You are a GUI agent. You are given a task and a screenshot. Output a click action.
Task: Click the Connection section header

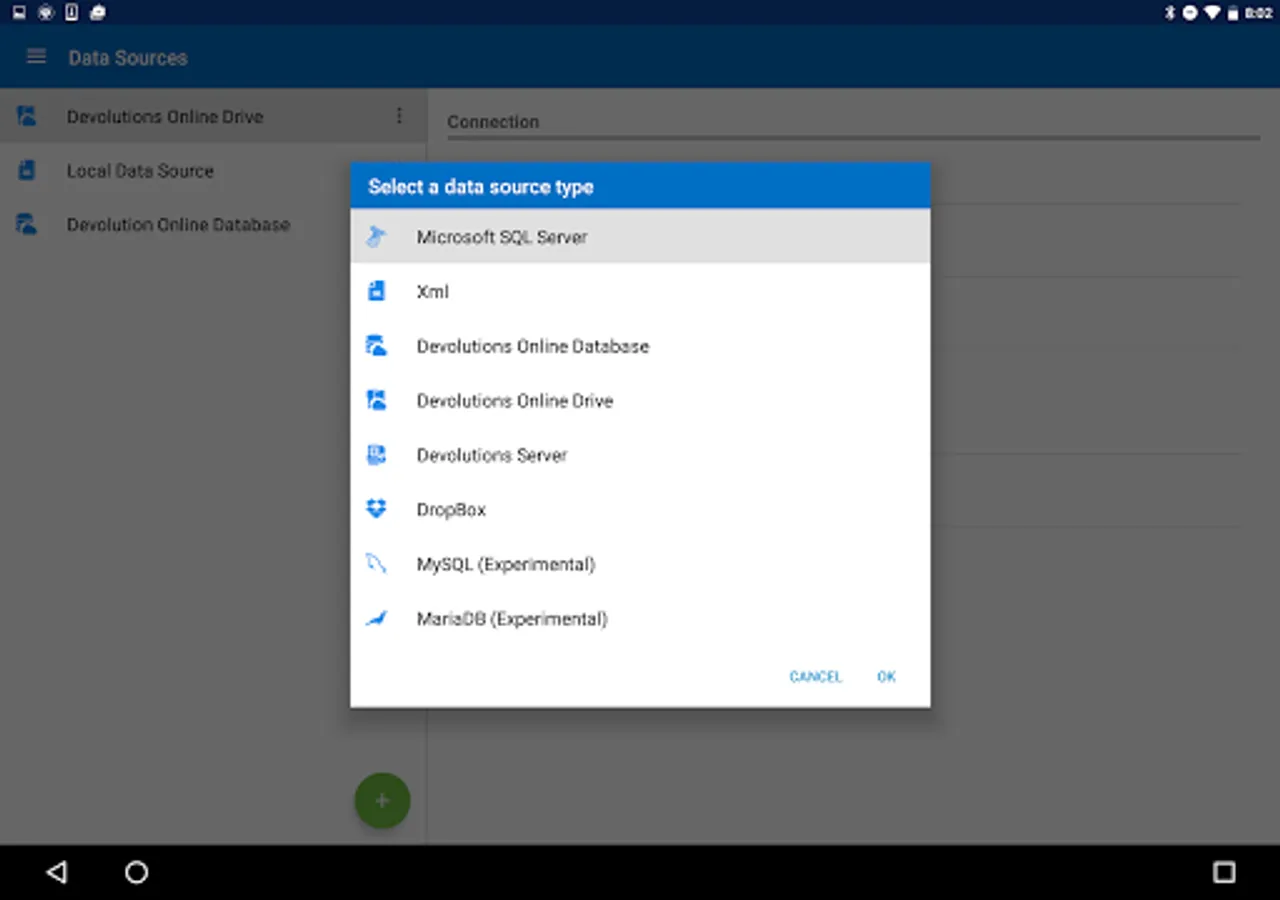493,121
